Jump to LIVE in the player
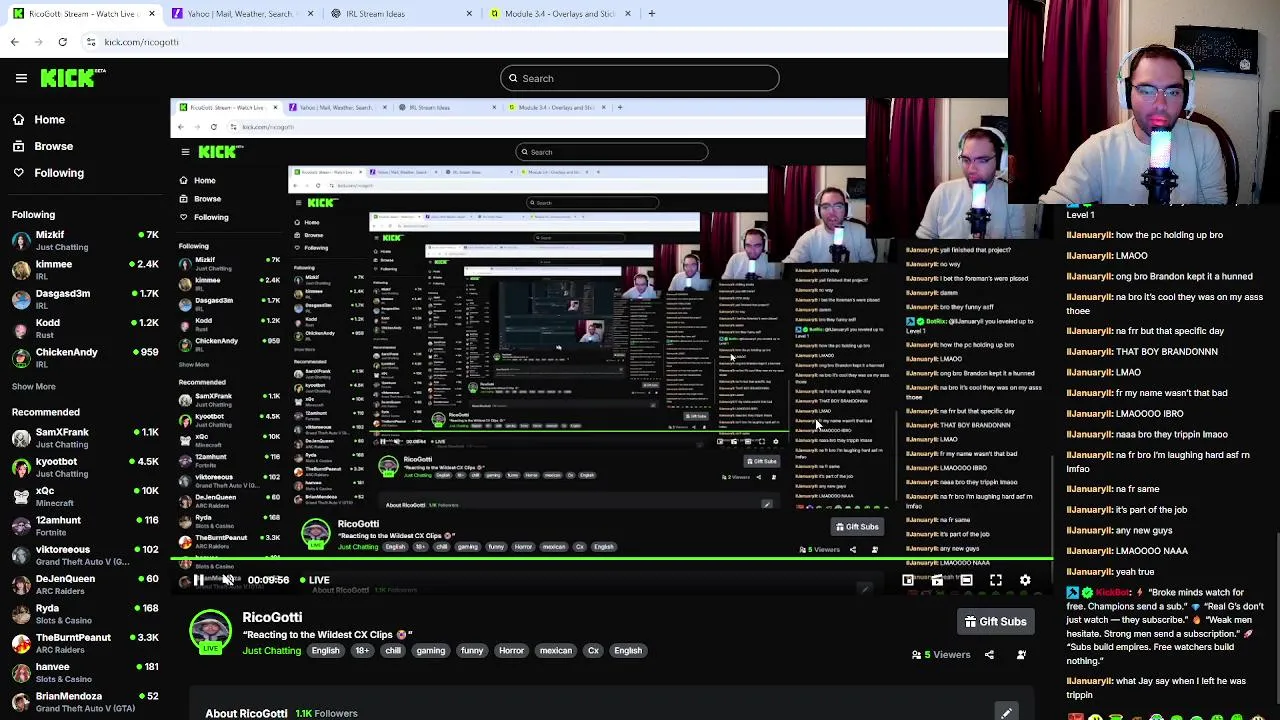This screenshot has height=720, width=1280. (x=315, y=580)
